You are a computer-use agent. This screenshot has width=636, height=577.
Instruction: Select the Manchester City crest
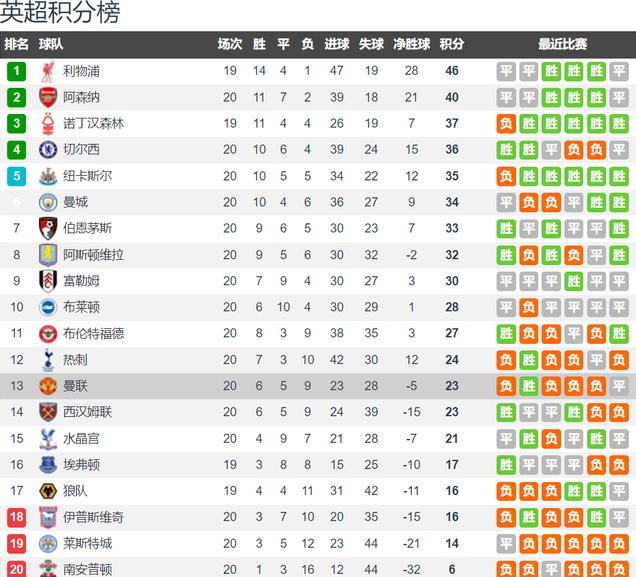[x=48, y=202]
